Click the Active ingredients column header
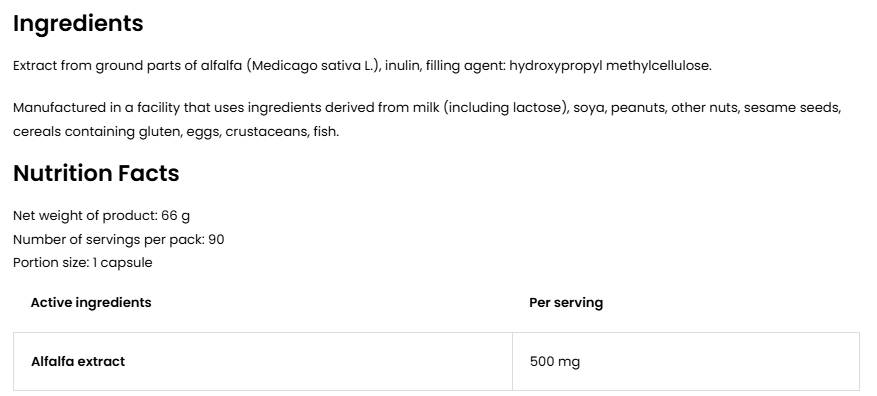Screen dimensions: 877x396 point(91,303)
